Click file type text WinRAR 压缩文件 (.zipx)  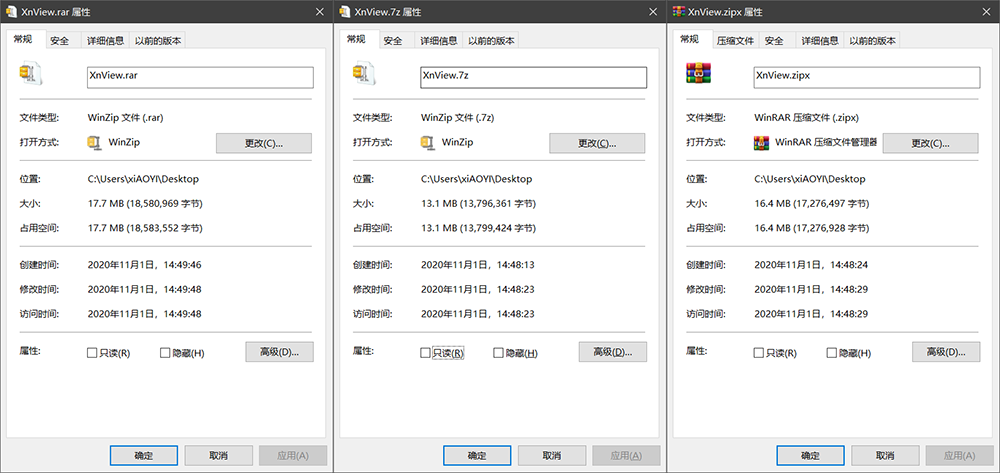(807, 118)
